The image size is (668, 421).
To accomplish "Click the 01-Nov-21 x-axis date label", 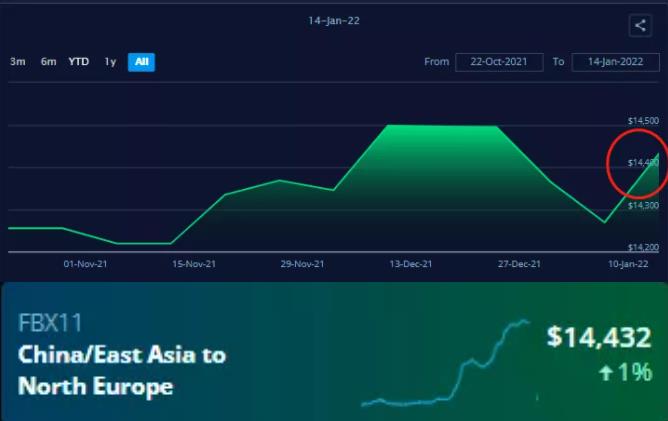I will click(84, 264).
